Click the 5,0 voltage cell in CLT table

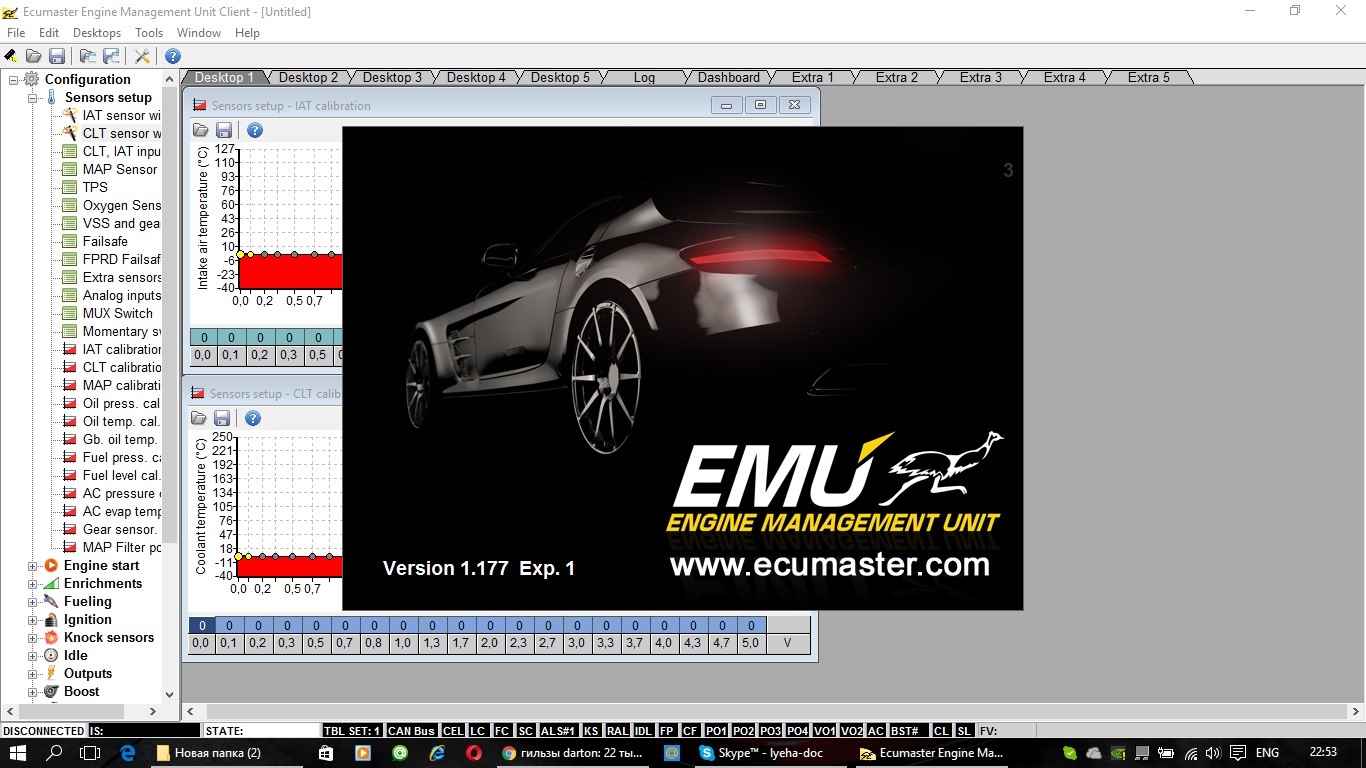pos(750,643)
